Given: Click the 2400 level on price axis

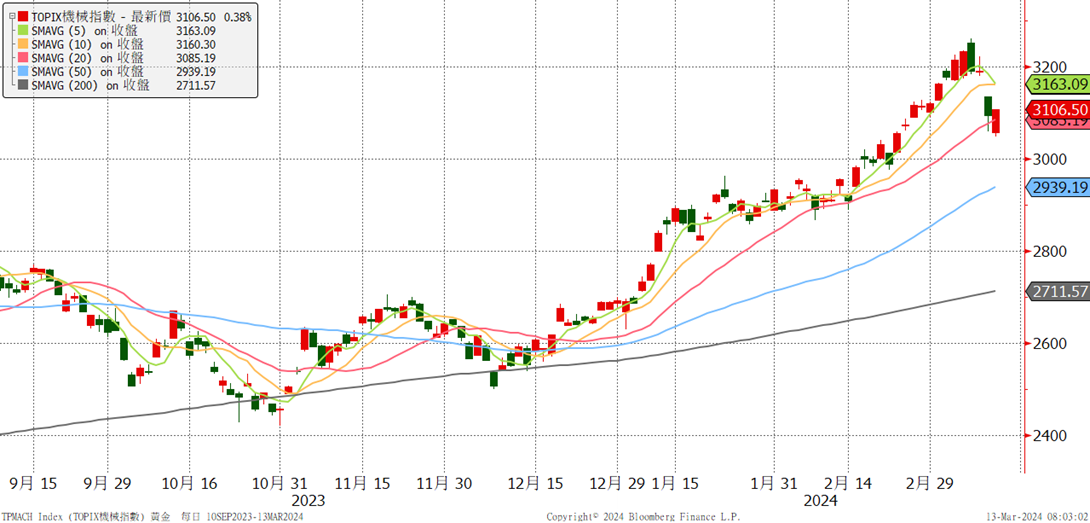Looking at the screenshot, I should click(x=1050, y=436).
